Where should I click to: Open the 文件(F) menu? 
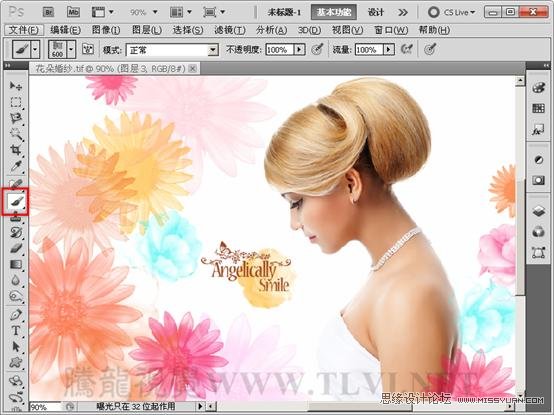pos(23,30)
